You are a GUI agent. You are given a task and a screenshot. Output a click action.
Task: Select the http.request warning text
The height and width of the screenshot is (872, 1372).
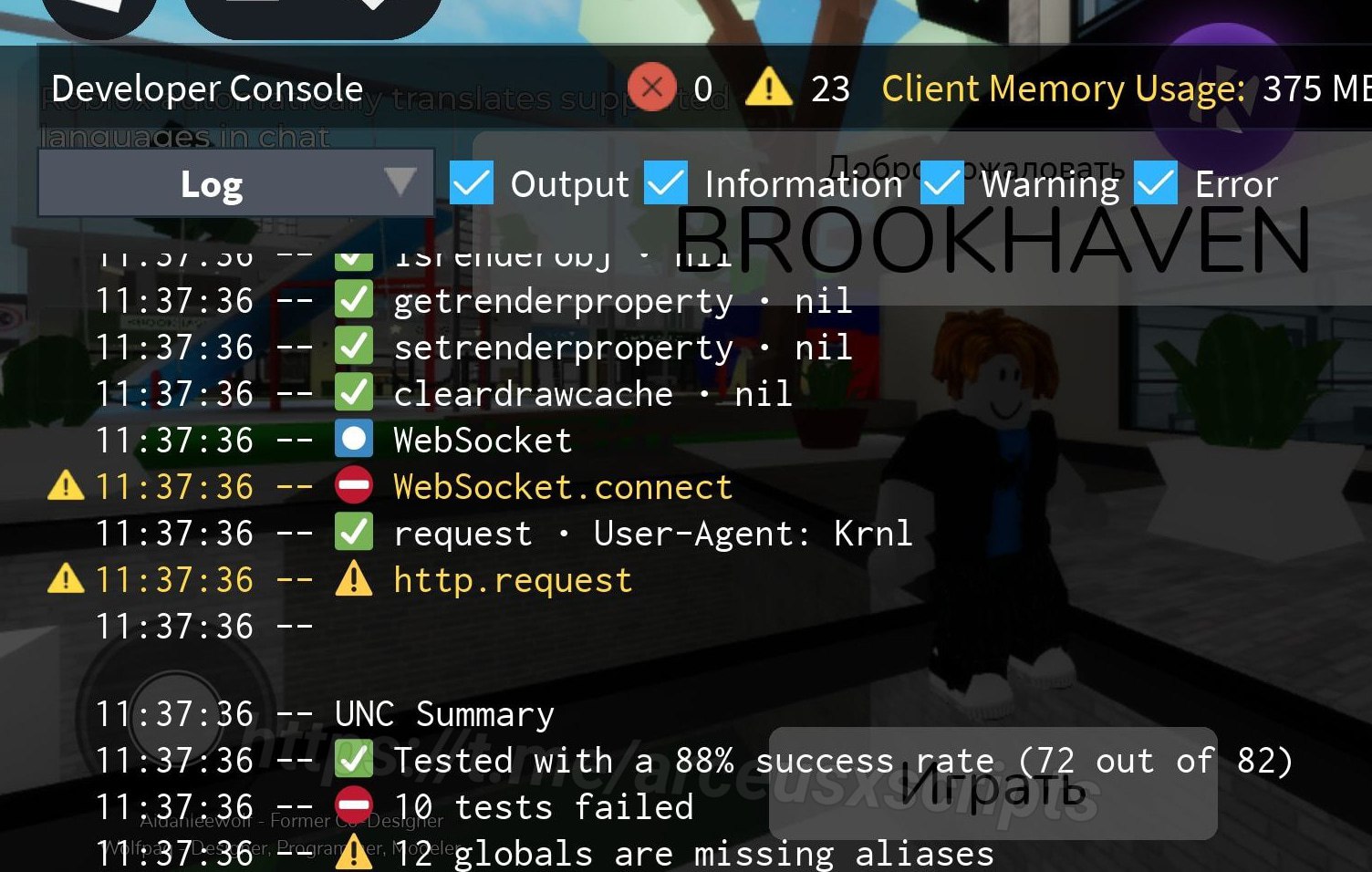point(513,580)
